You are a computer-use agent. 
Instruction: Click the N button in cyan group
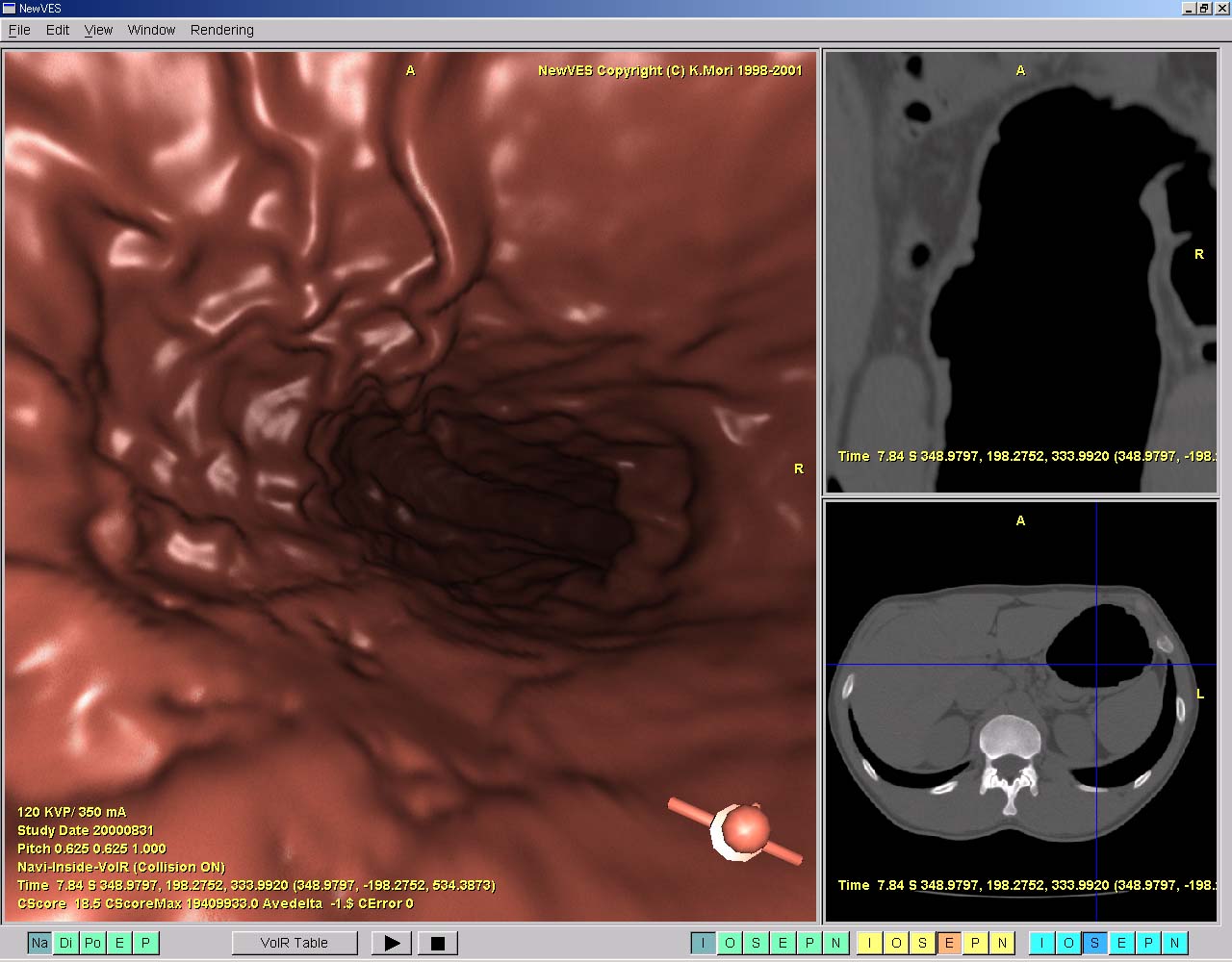[1175, 943]
